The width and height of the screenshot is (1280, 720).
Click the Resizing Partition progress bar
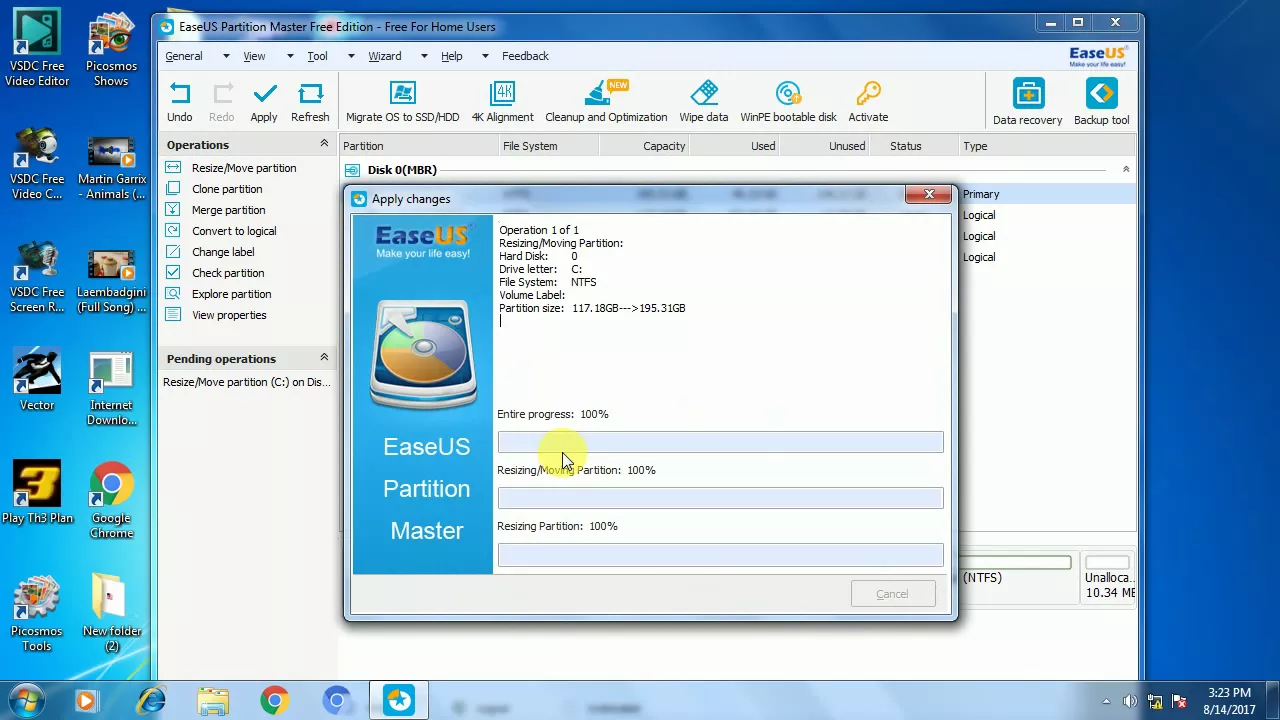720,554
